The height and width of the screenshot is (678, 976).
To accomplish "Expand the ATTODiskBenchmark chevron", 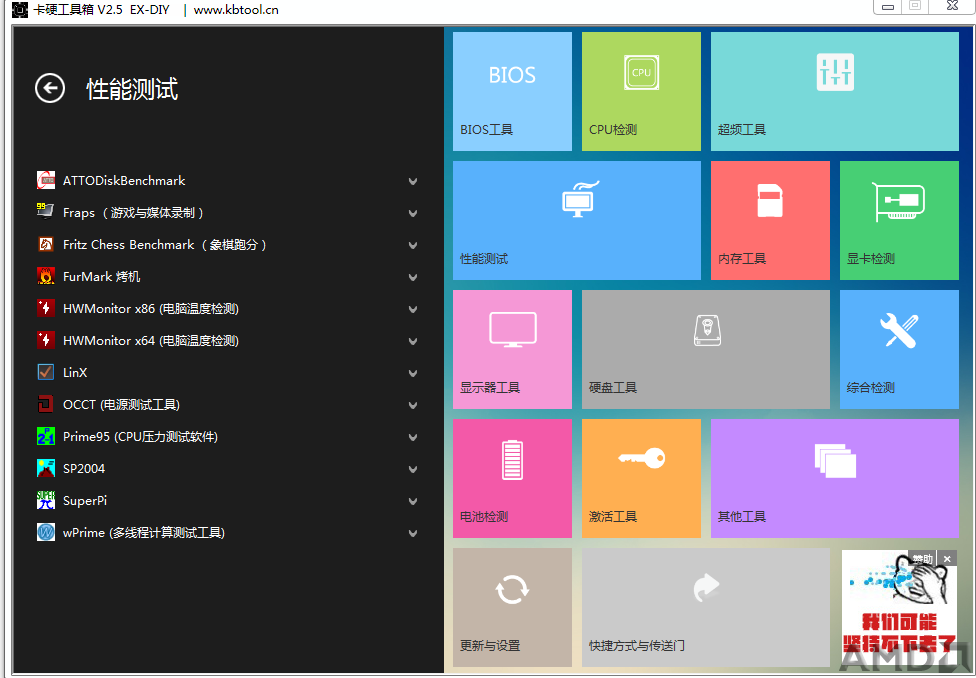I will (413, 181).
